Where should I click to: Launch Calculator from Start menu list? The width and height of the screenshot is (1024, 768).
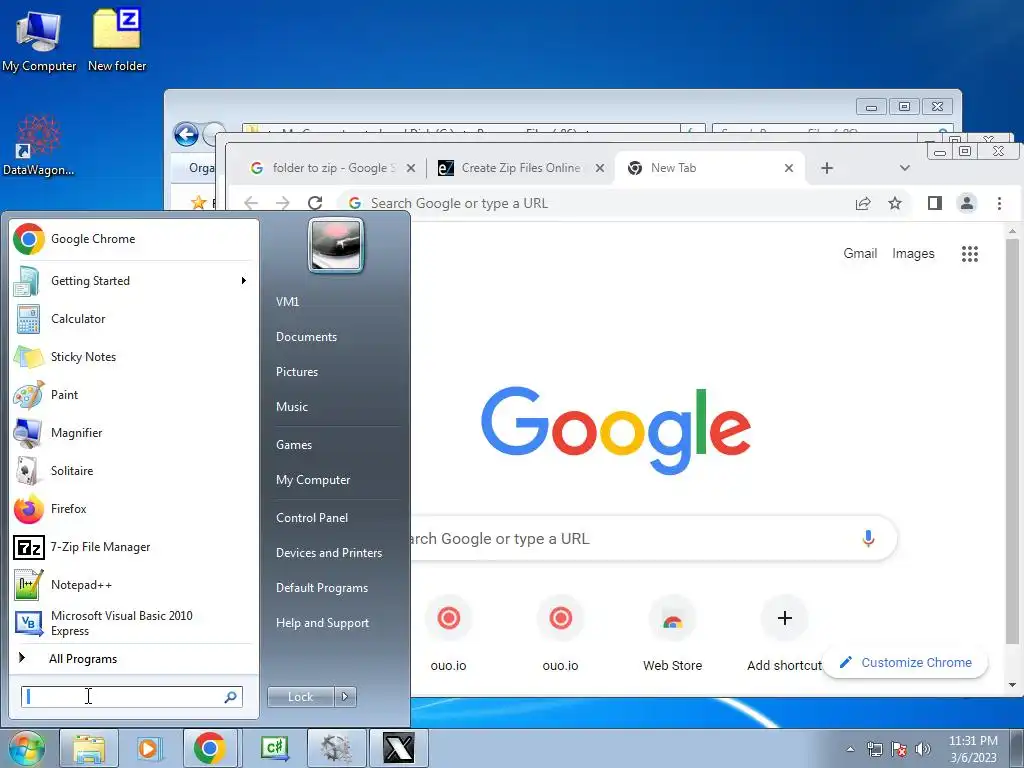(134, 319)
